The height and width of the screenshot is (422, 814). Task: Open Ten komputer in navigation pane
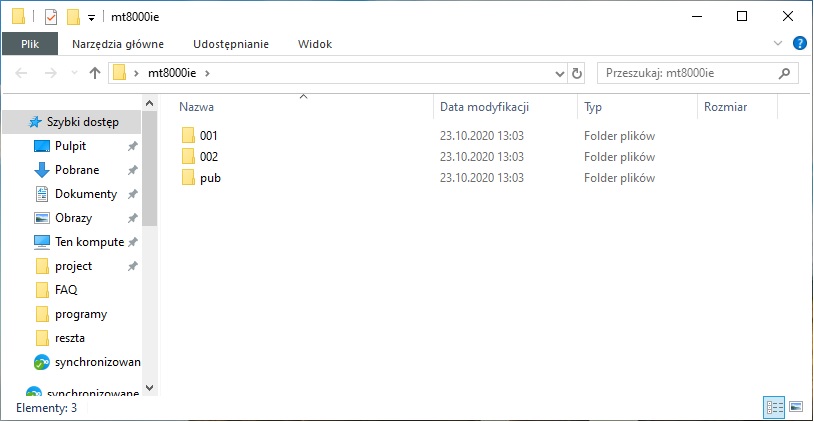click(89, 242)
